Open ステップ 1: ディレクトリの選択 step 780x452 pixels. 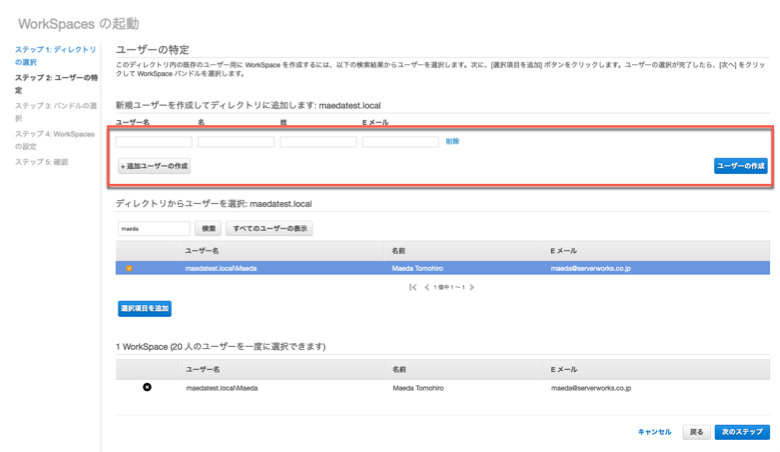(56, 55)
